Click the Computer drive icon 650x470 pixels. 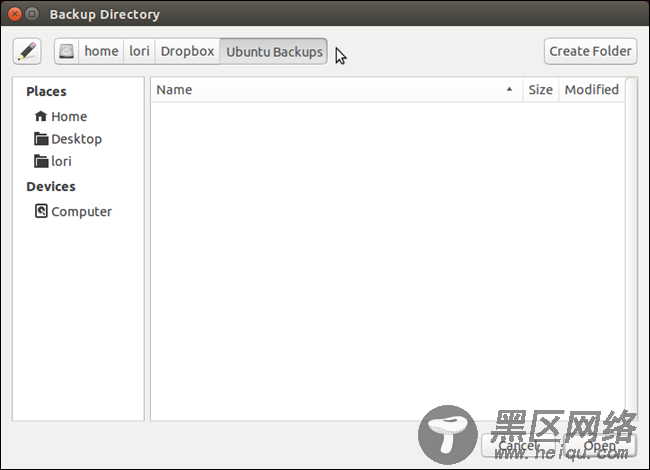coord(41,211)
